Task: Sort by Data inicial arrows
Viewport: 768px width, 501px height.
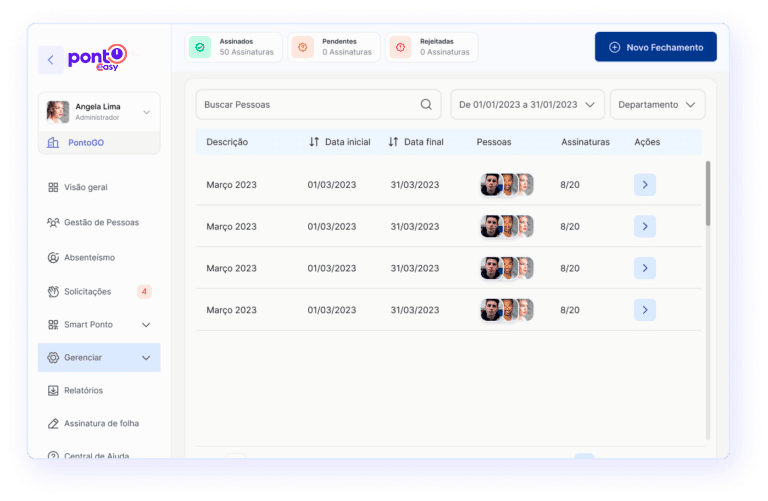Action: pyautogui.click(x=314, y=142)
